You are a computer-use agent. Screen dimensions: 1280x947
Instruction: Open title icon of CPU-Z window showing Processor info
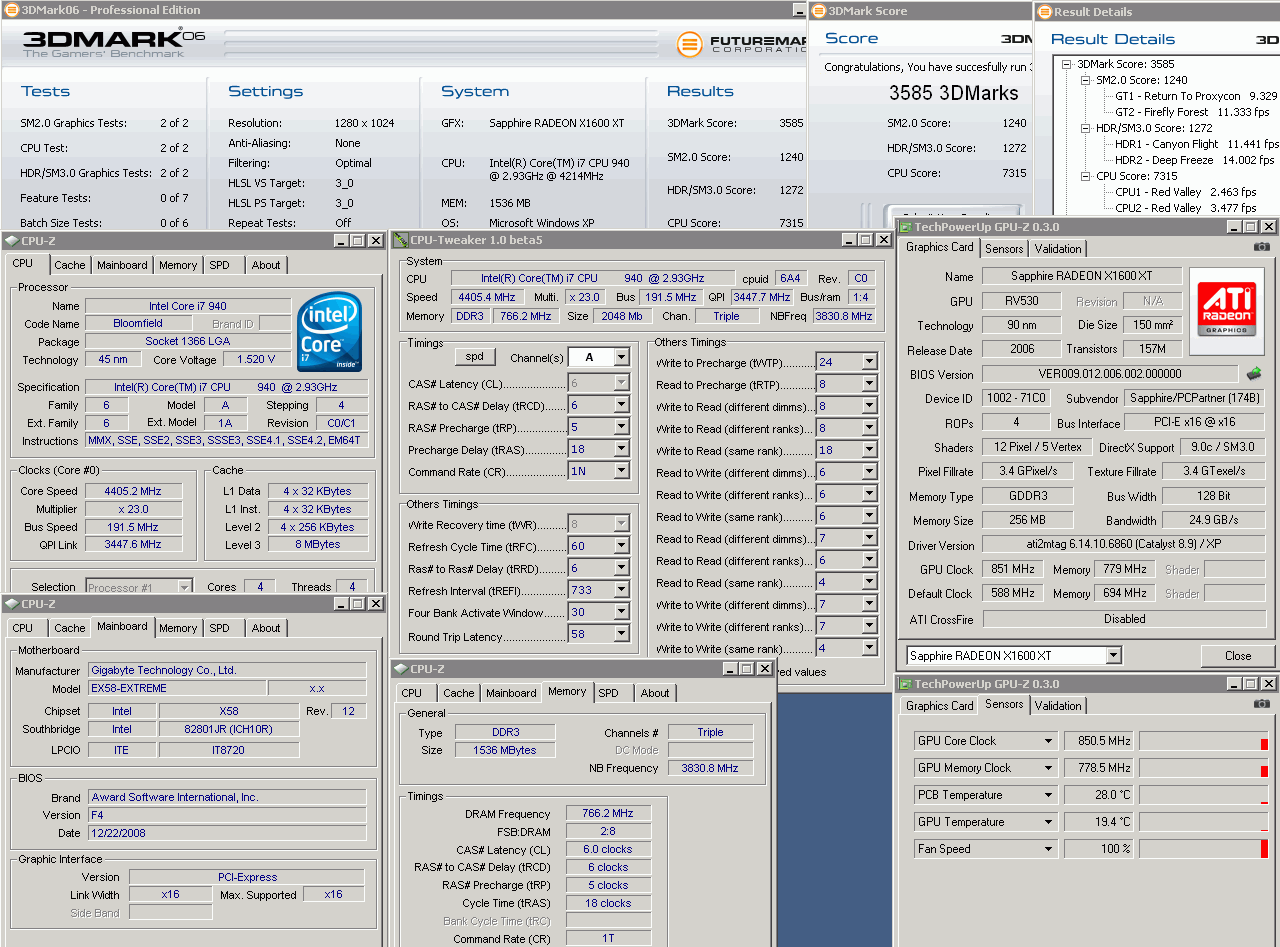(11, 241)
